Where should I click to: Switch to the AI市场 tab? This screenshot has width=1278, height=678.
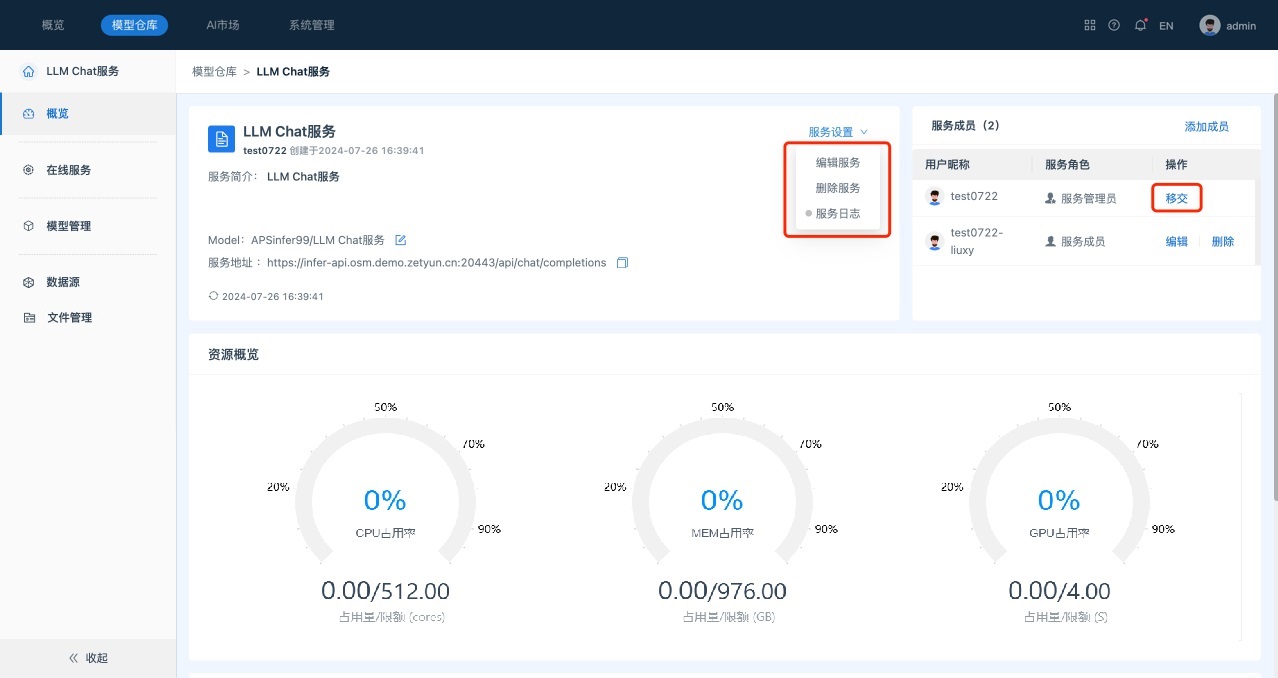click(x=223, y=25)
